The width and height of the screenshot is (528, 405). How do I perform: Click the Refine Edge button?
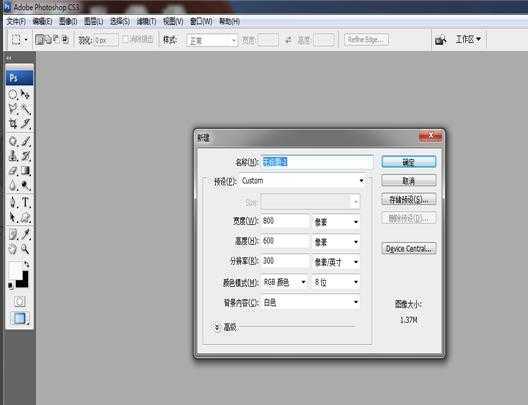pos(366,40)
